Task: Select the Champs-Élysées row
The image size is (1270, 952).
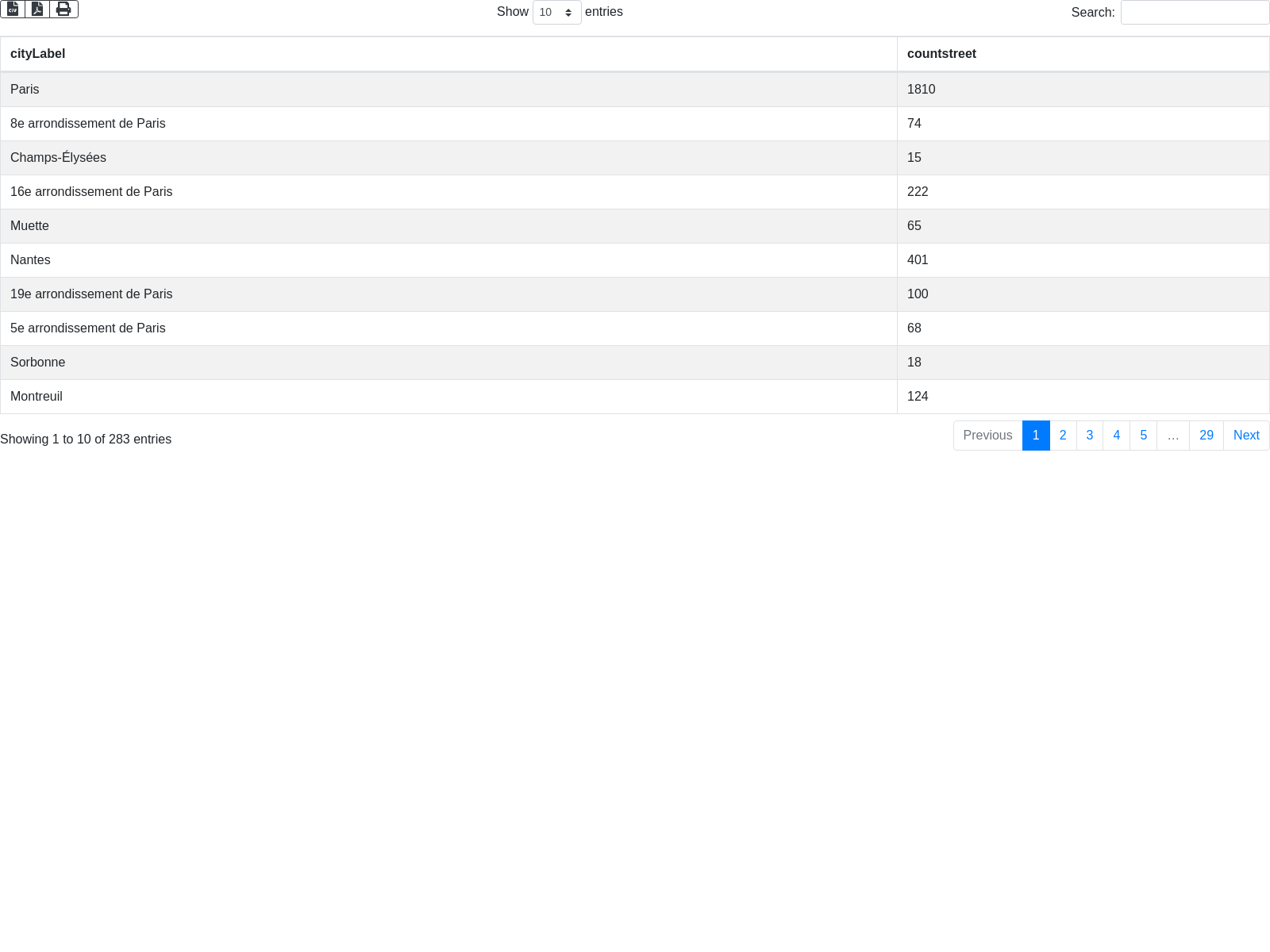Action: pos(448,158)
